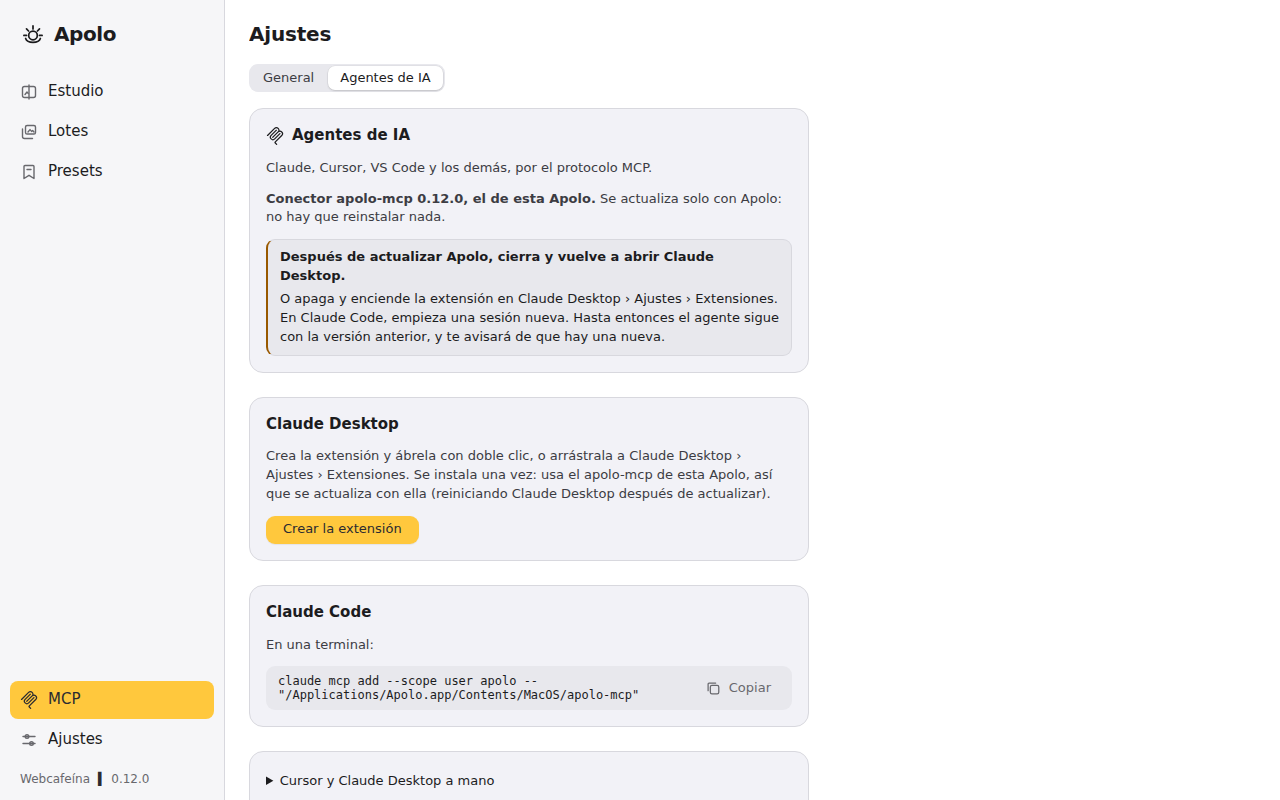The width and height of the screenshot is (1280, 800).
Task: Click the Lotes sidebar icon
Action: click(x=29, y=131)
